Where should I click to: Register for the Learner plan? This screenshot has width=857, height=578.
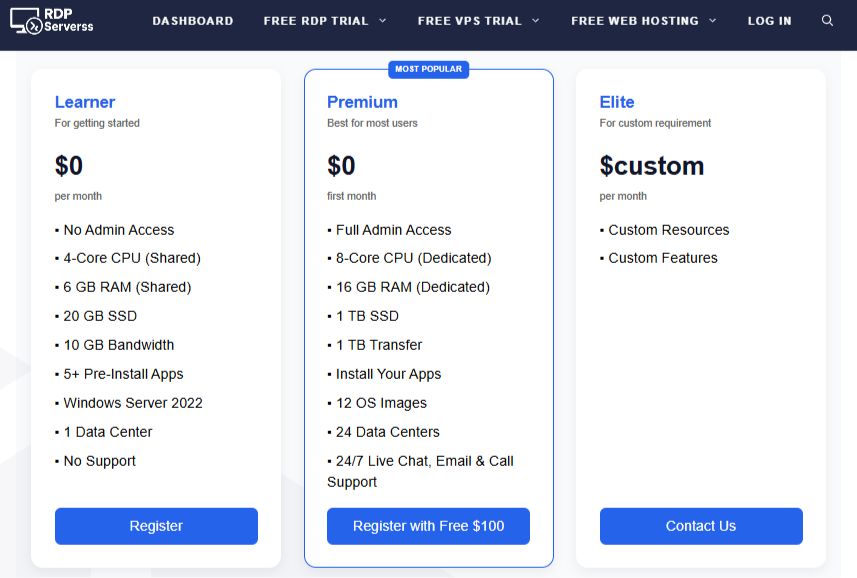[x=156, y=526]
